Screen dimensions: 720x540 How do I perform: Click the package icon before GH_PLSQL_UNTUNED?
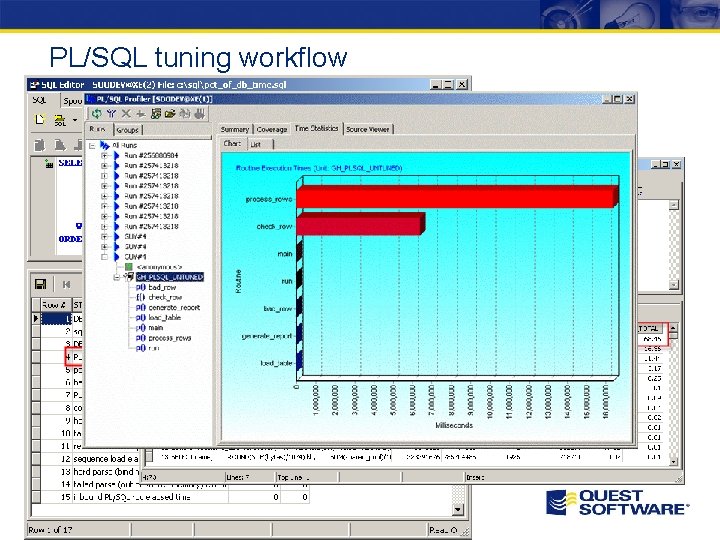129,277
